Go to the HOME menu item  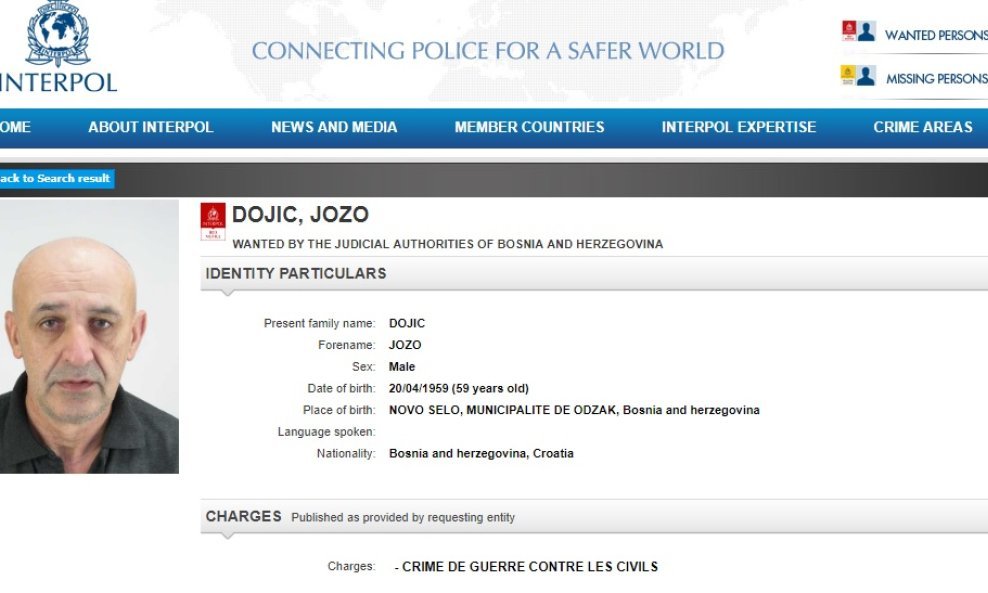coord(15,127)
